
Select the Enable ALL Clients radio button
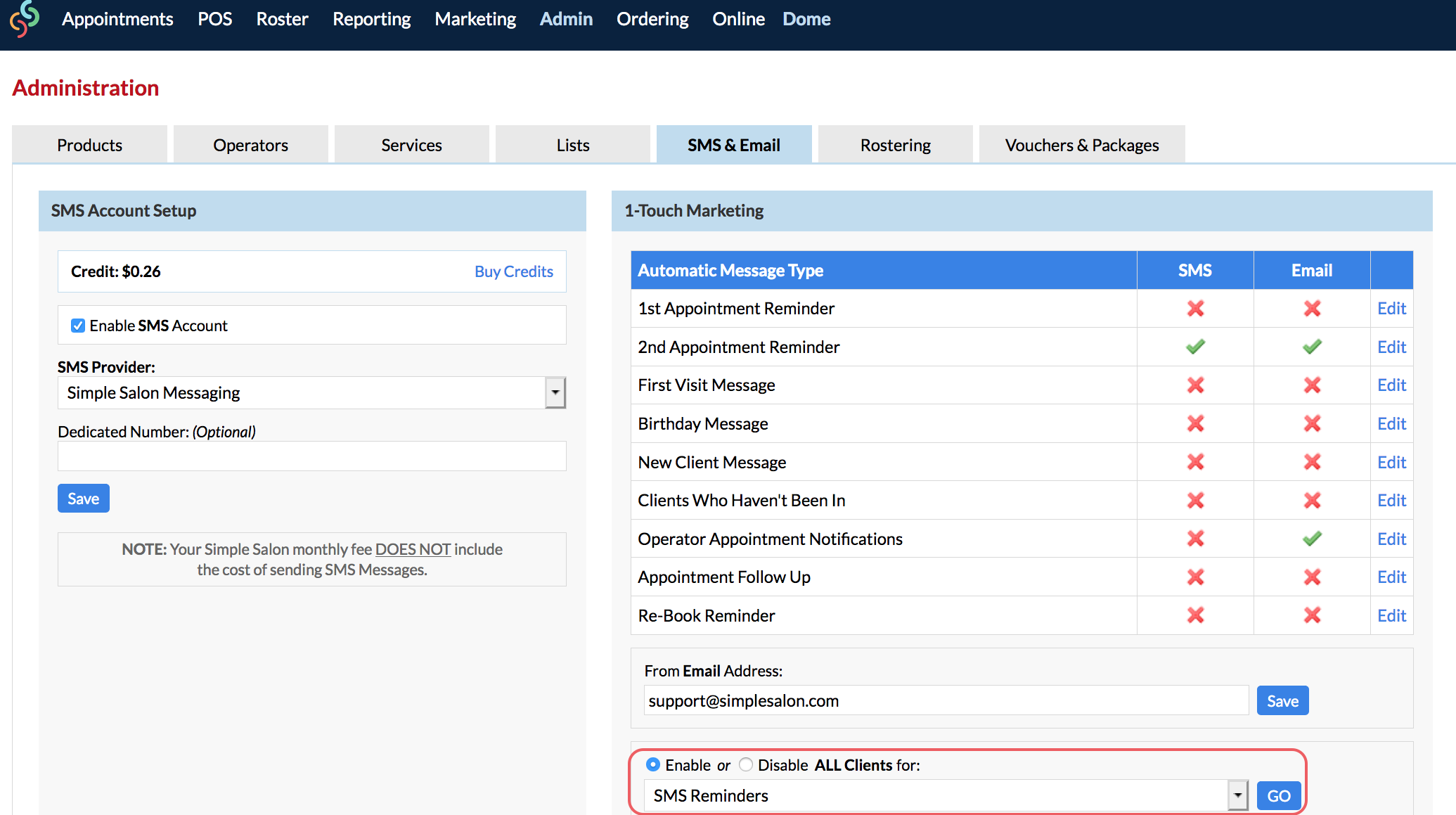(x=653, y=764)
